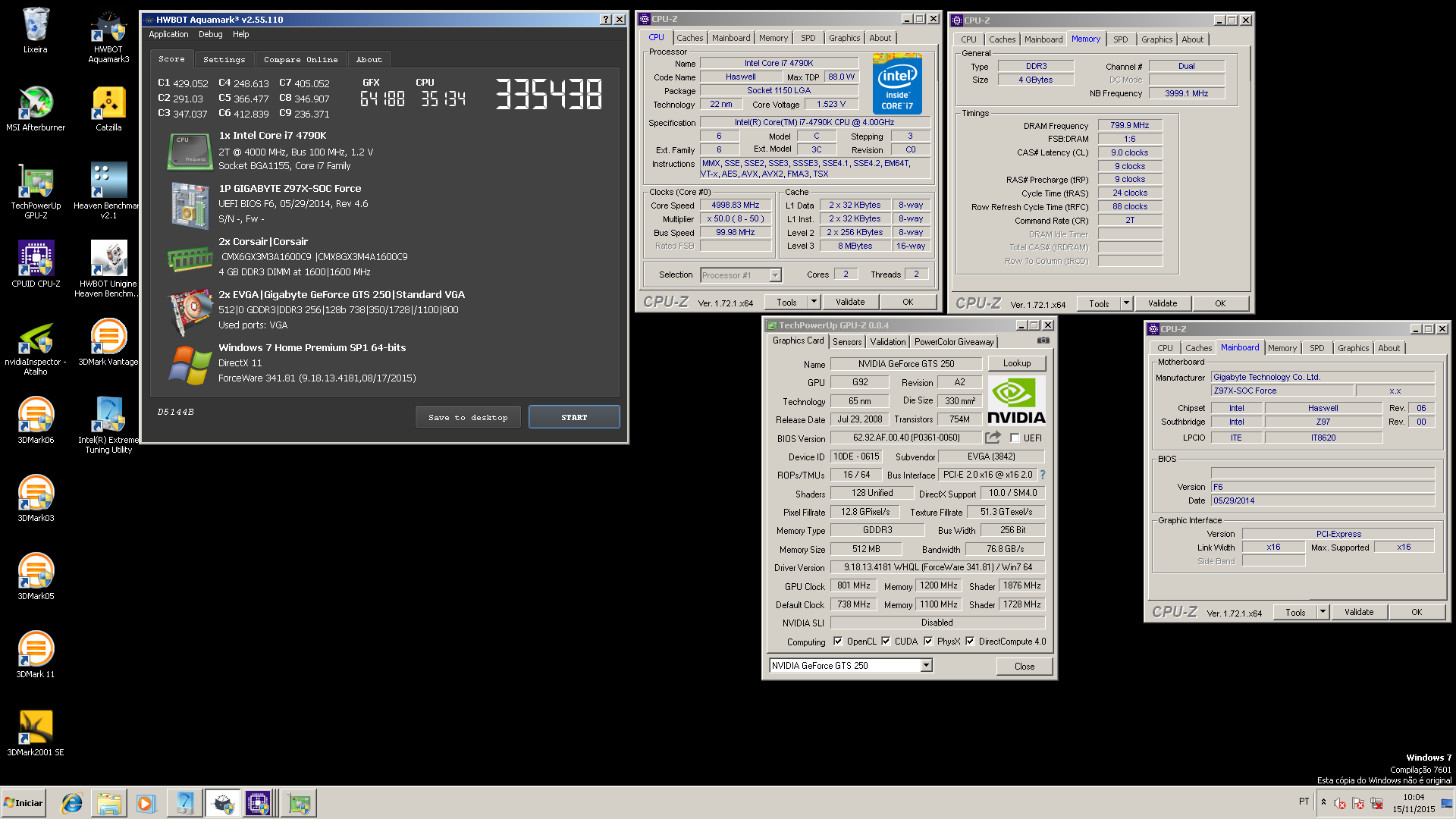Click Close button in GPU-Z
The image size is (1456, 819).
pos(1025,667)
